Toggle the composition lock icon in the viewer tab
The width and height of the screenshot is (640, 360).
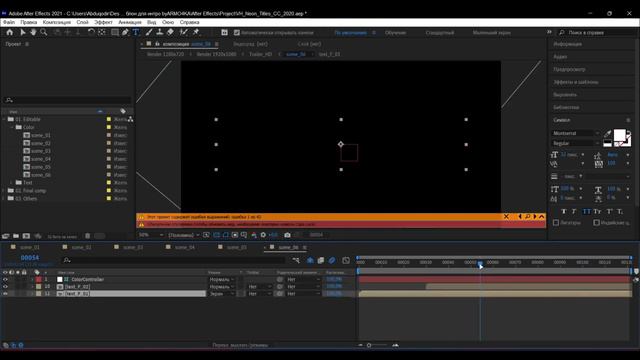click(x=157, y=44)
